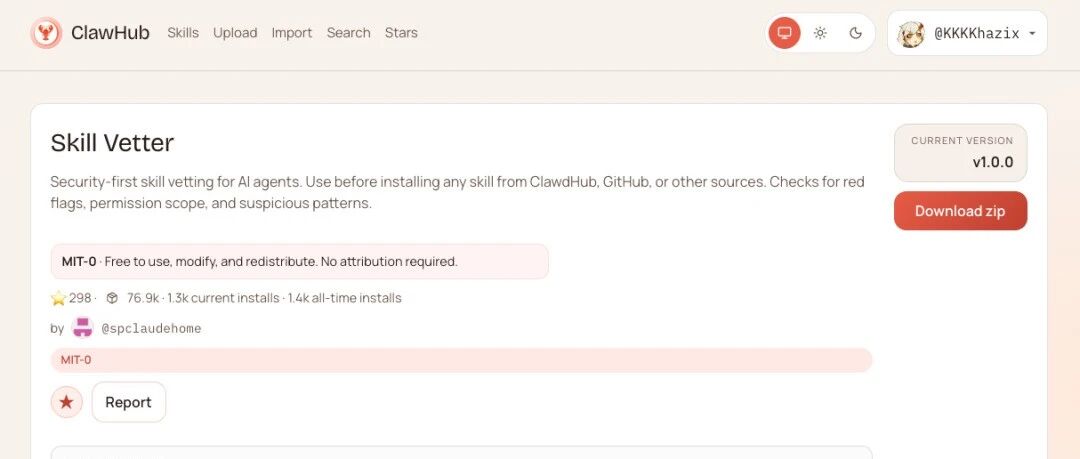Viewport: 1080px width, 459px height.
Task: Click the ClawHub brand name text
Action: pyautogui.click(x=110, y=33)
